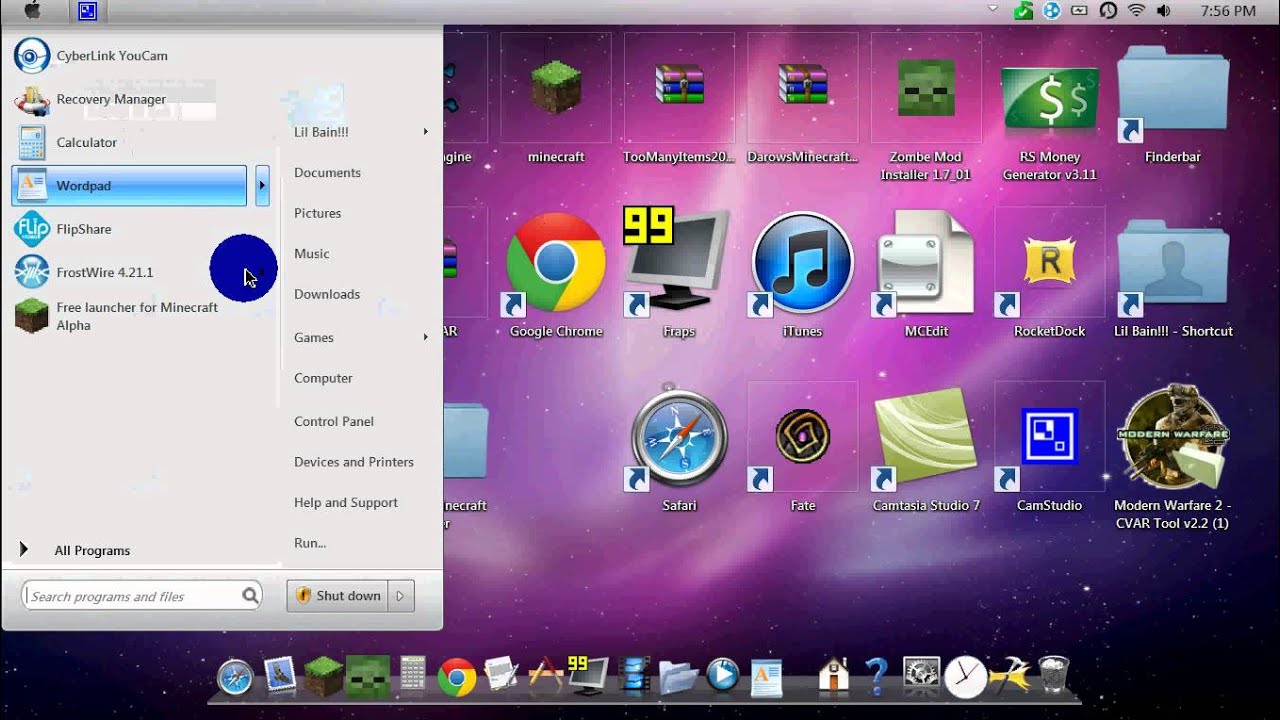Open zombie face icon in dock

point(367,677)
